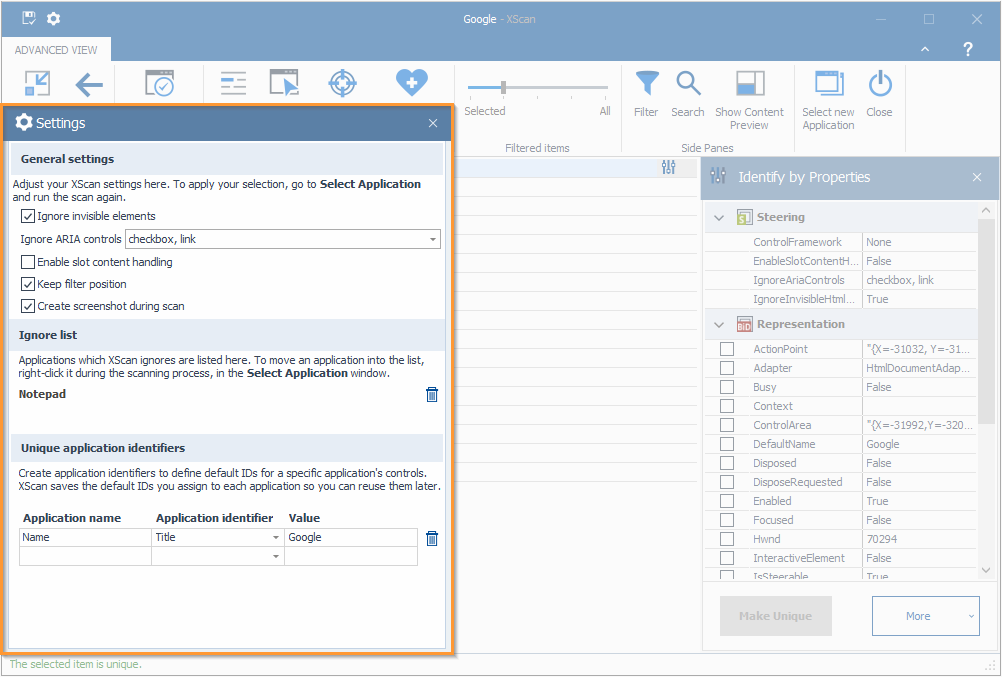This screenshot has width=1002, height=677.
Task: Click the Google value input field
Action: (350, 538)
